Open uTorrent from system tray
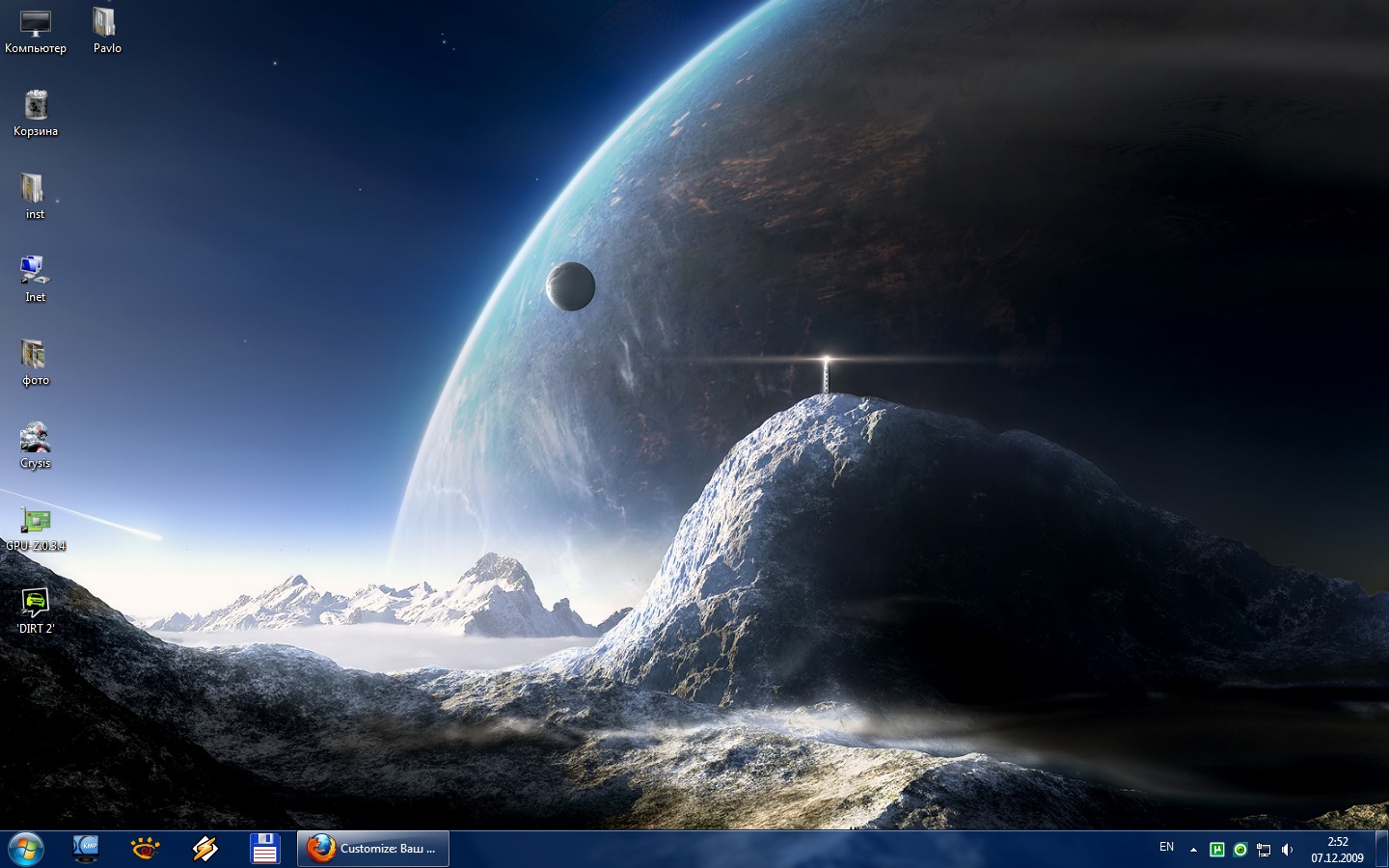 1217,850
